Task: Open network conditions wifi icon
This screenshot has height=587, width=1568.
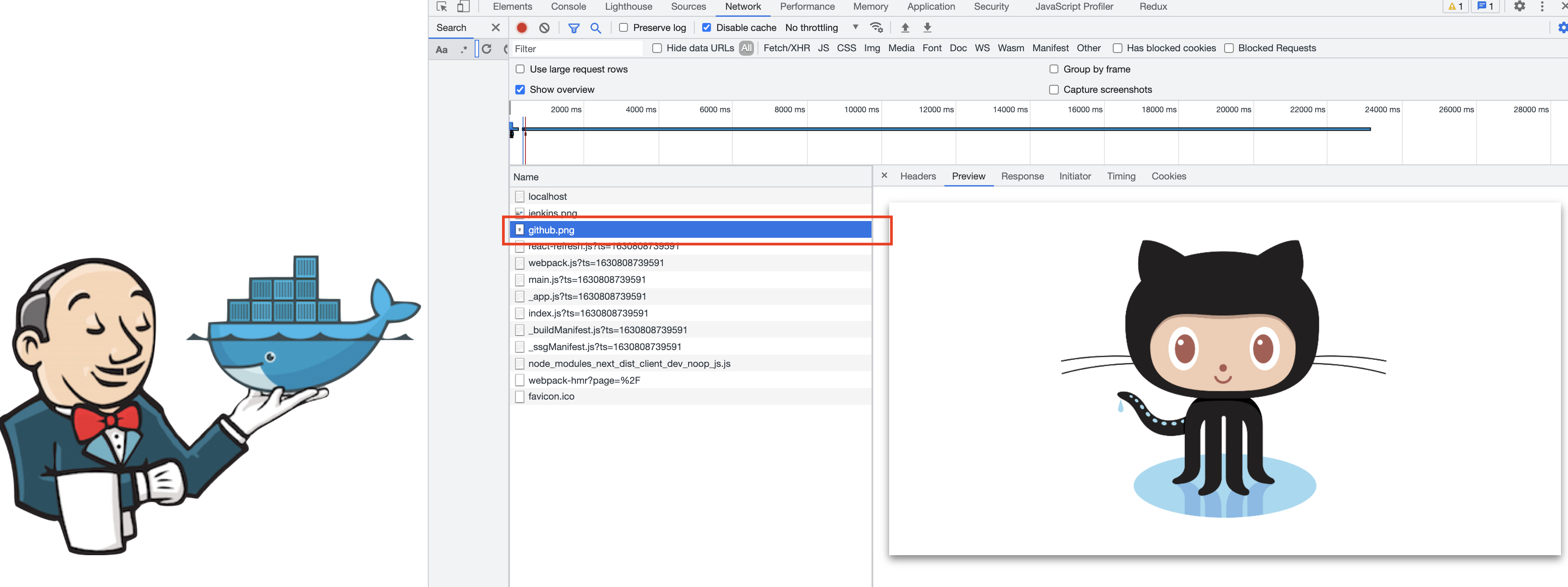Action: [x=876, y=27]
